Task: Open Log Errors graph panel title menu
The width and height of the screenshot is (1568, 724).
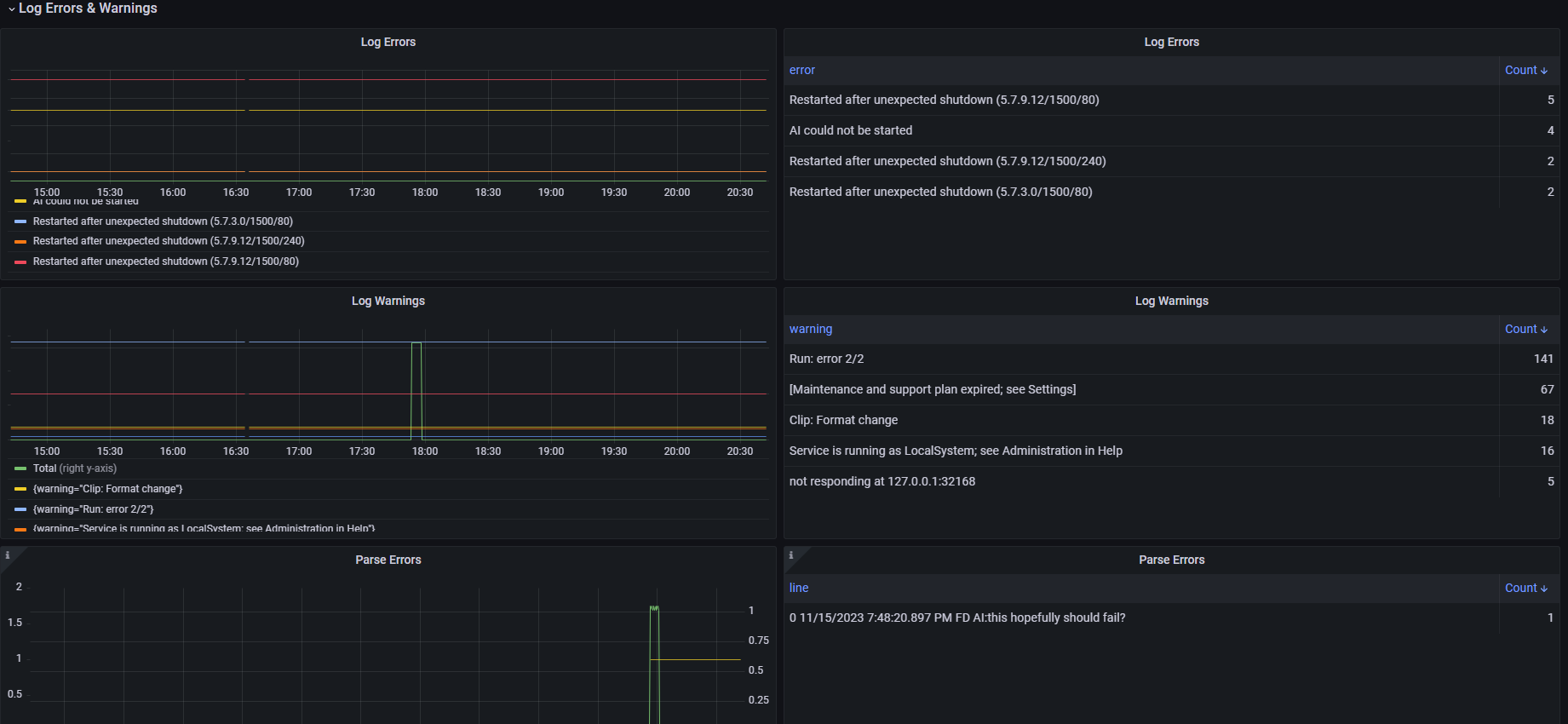Action: pyautogui.click(x=388, y=42)
